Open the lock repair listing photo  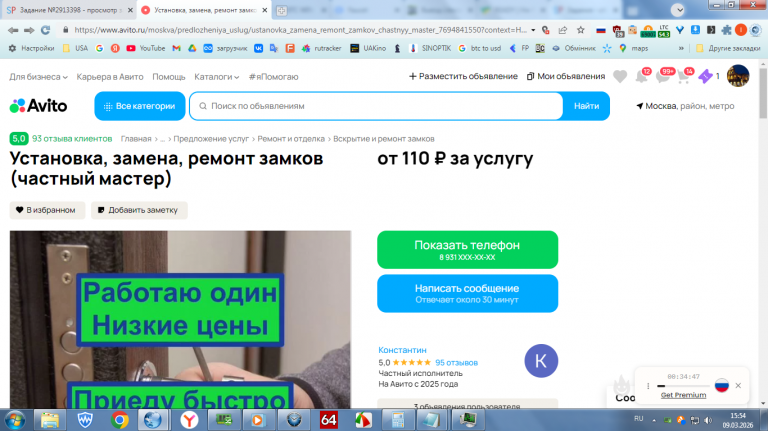pos(180,319)
